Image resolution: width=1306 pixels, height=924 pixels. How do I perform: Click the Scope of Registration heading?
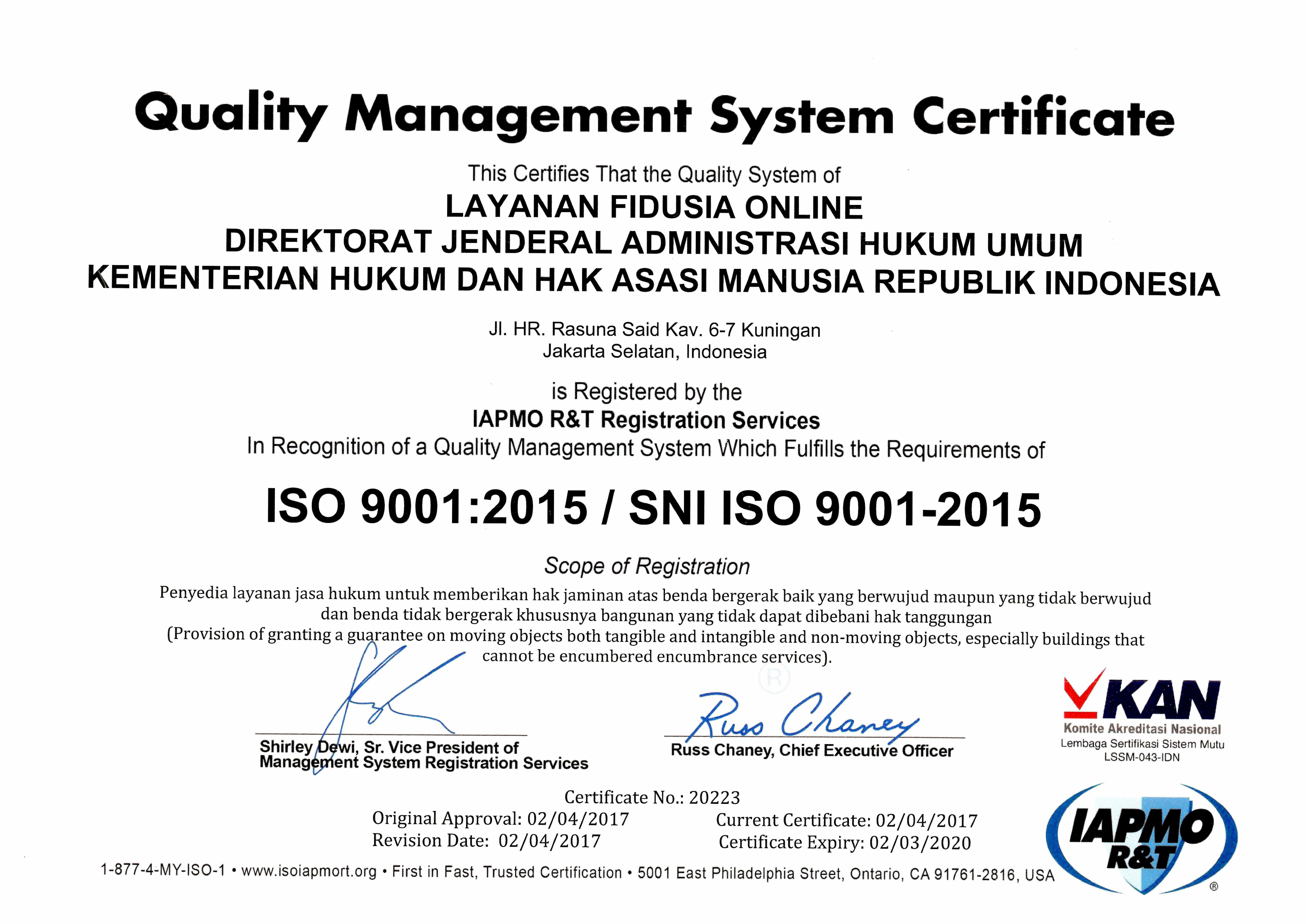(647, 566)
